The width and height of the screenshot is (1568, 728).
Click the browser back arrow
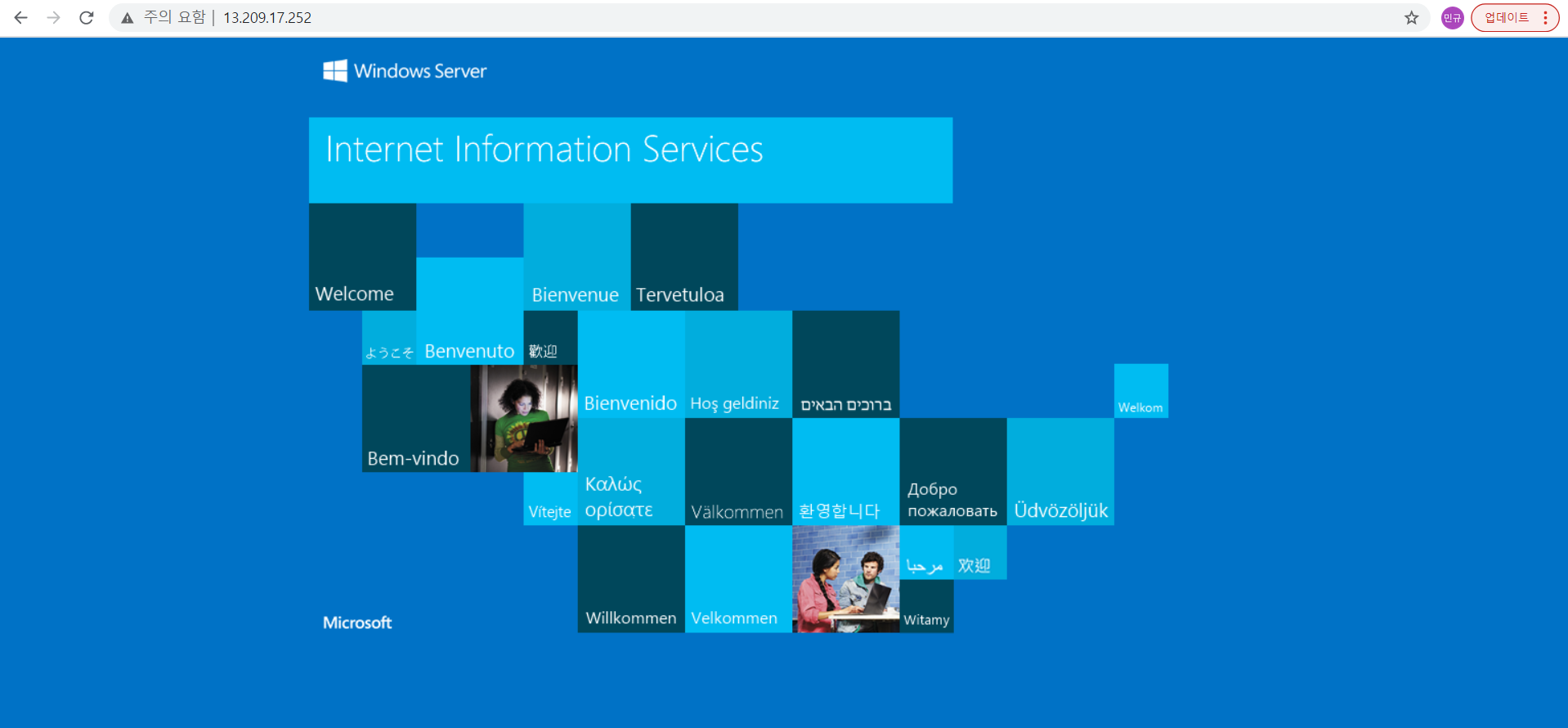[21, 17]
